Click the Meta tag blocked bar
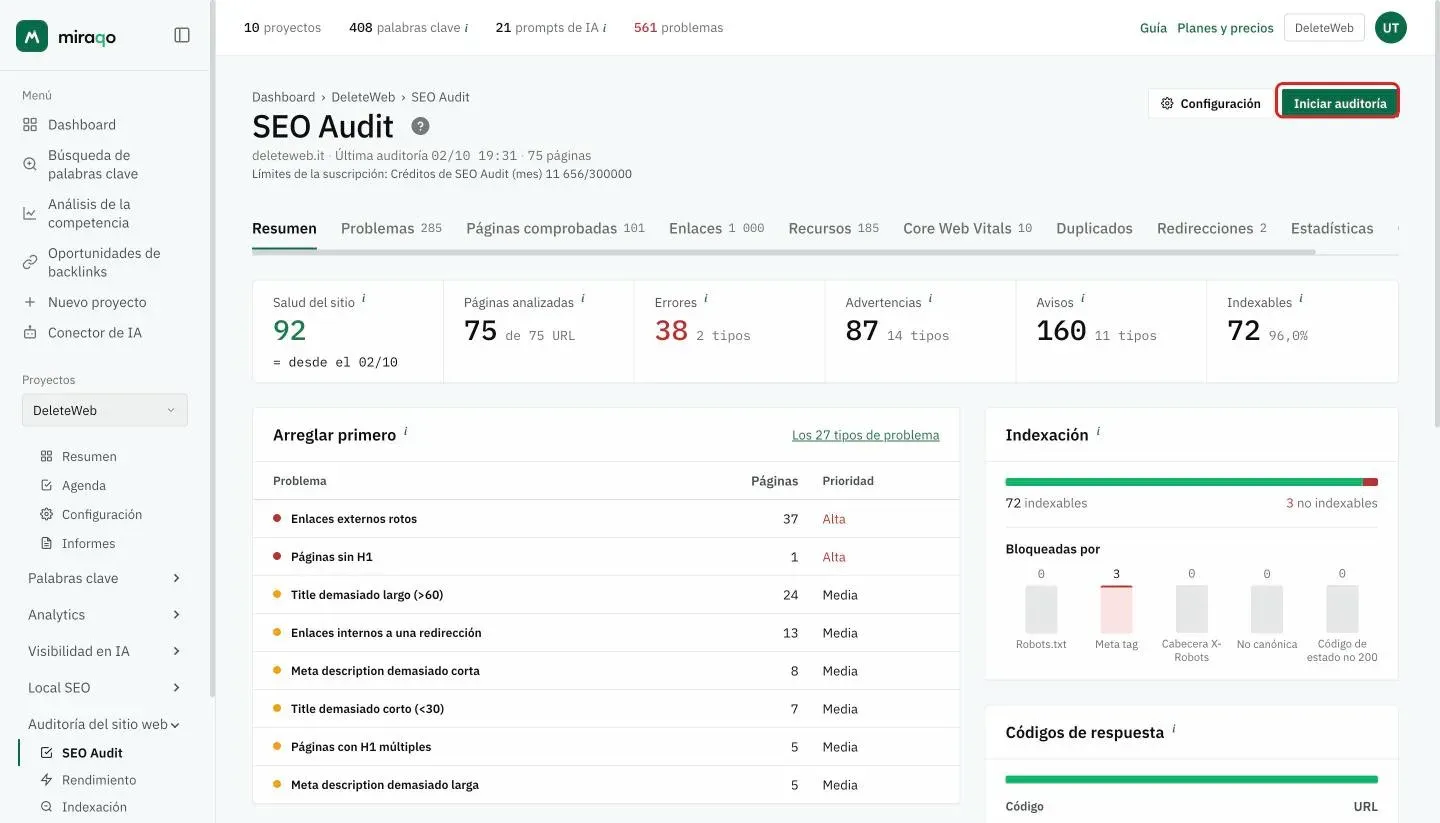Screen dimensions: 1440x823 (1116, 609)
